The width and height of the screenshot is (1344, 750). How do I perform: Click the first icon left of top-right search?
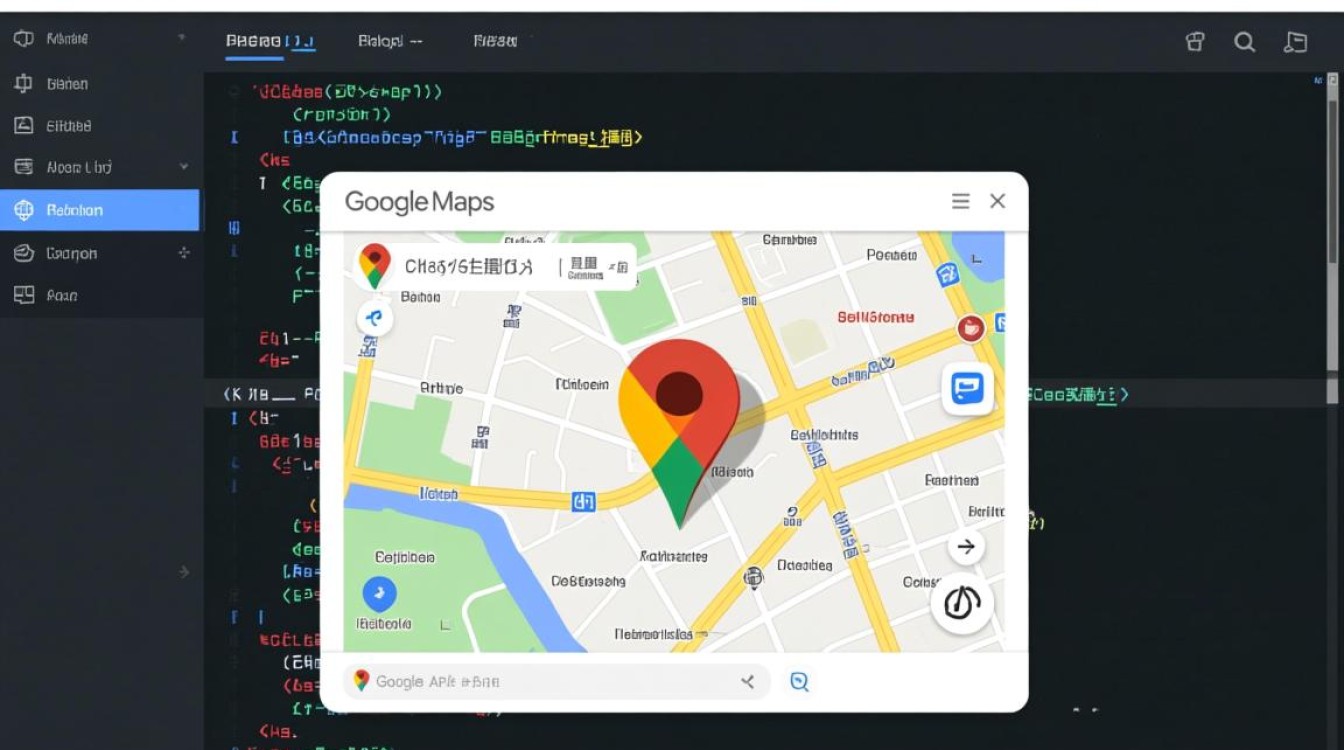1195,41
